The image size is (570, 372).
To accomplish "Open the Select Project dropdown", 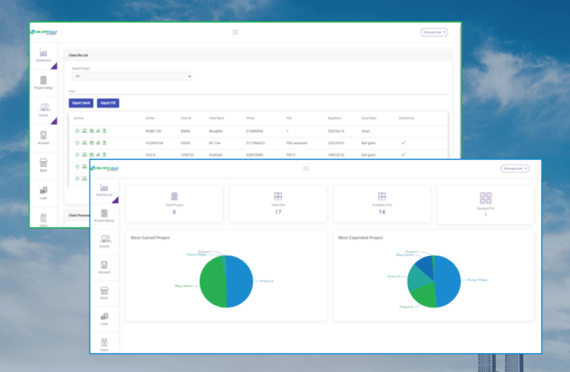I will [x=132, y=76].
